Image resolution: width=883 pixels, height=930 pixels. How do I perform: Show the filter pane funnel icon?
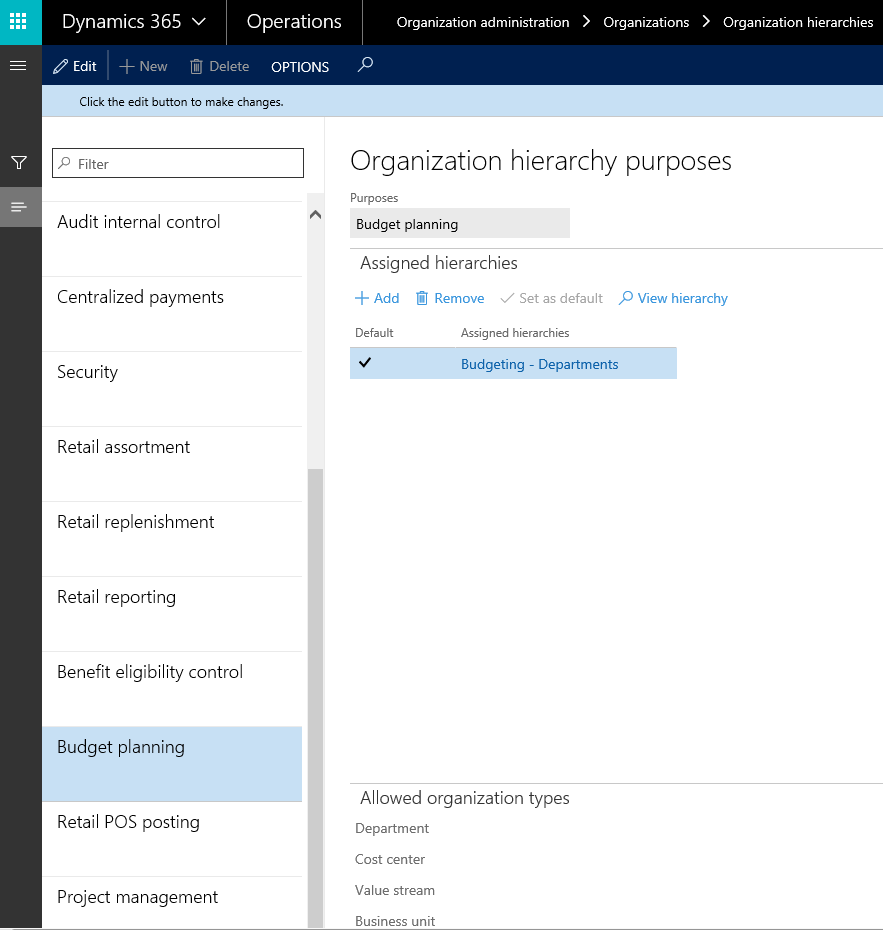click(x=19, y=163)
